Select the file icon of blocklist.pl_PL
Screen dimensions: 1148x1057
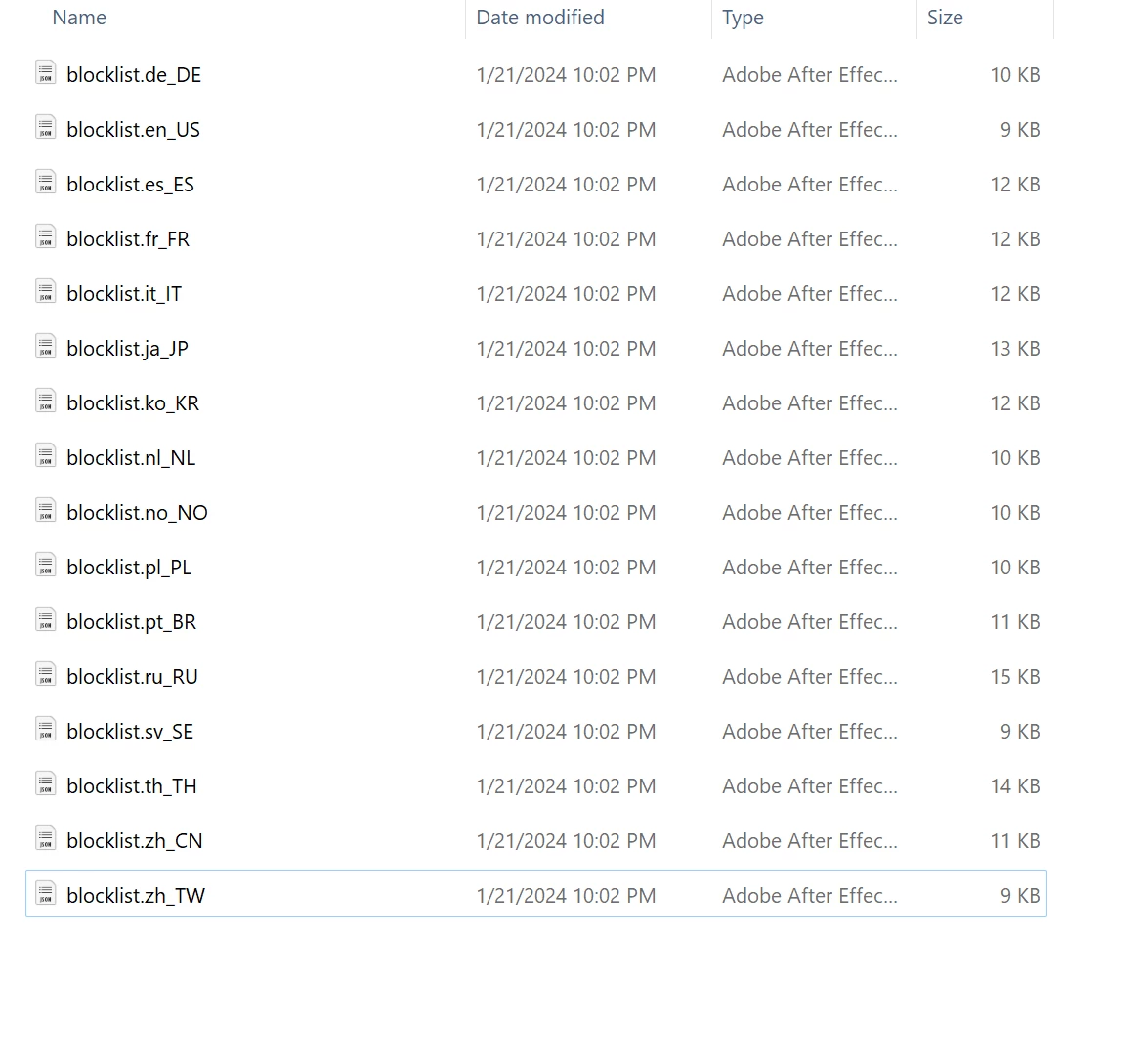[45, 566]
